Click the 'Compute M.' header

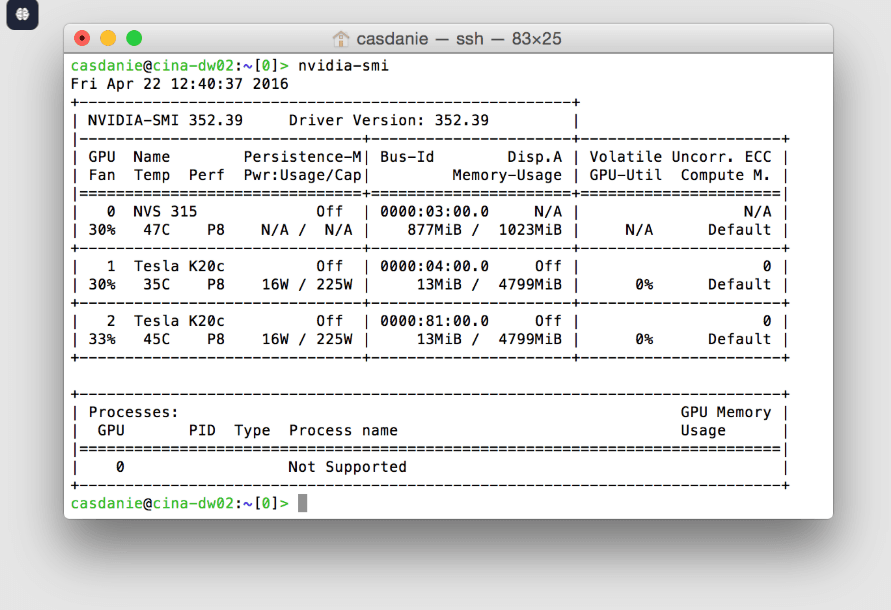coord(726,175)
